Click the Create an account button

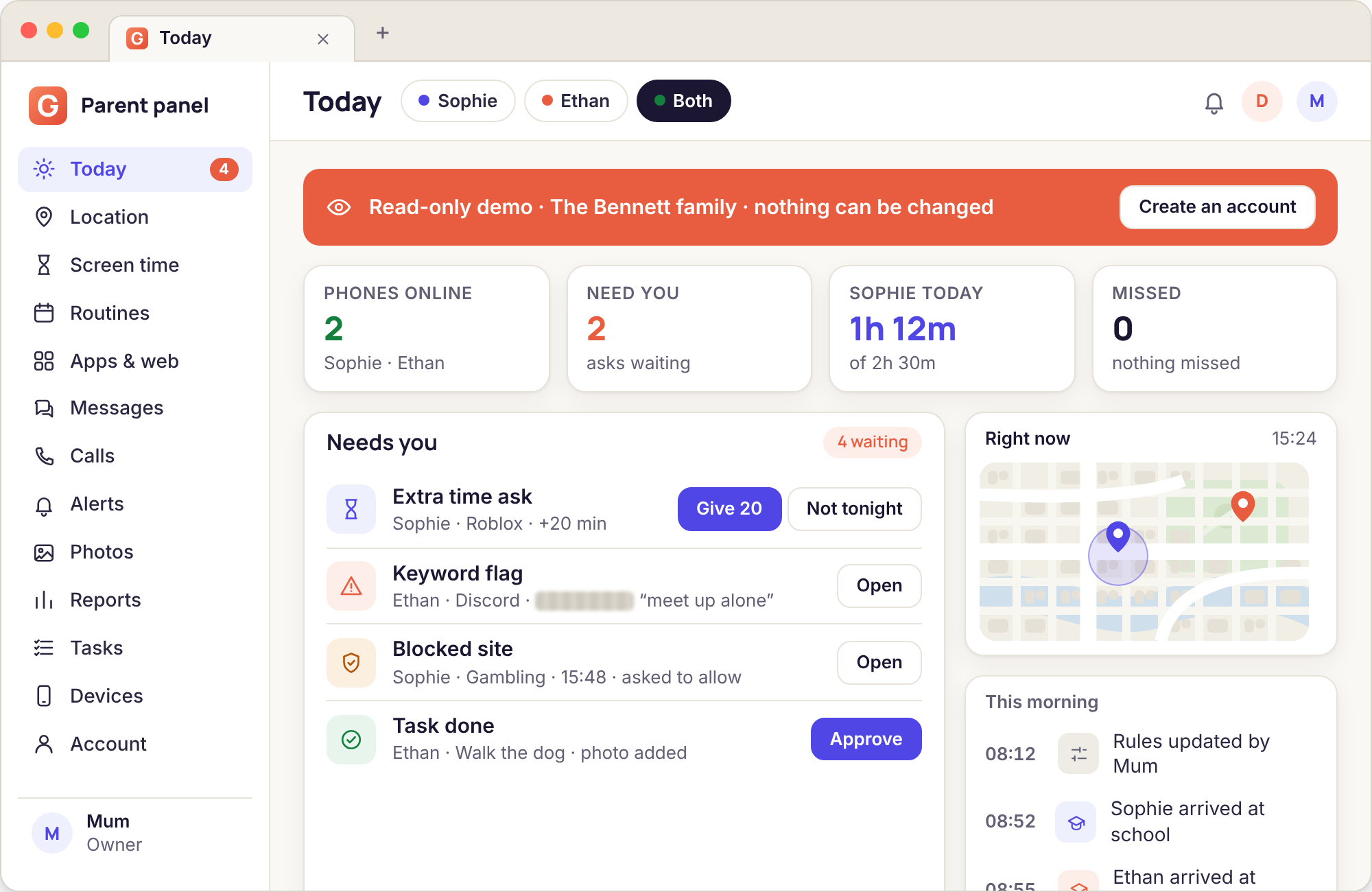[1217, 207]
